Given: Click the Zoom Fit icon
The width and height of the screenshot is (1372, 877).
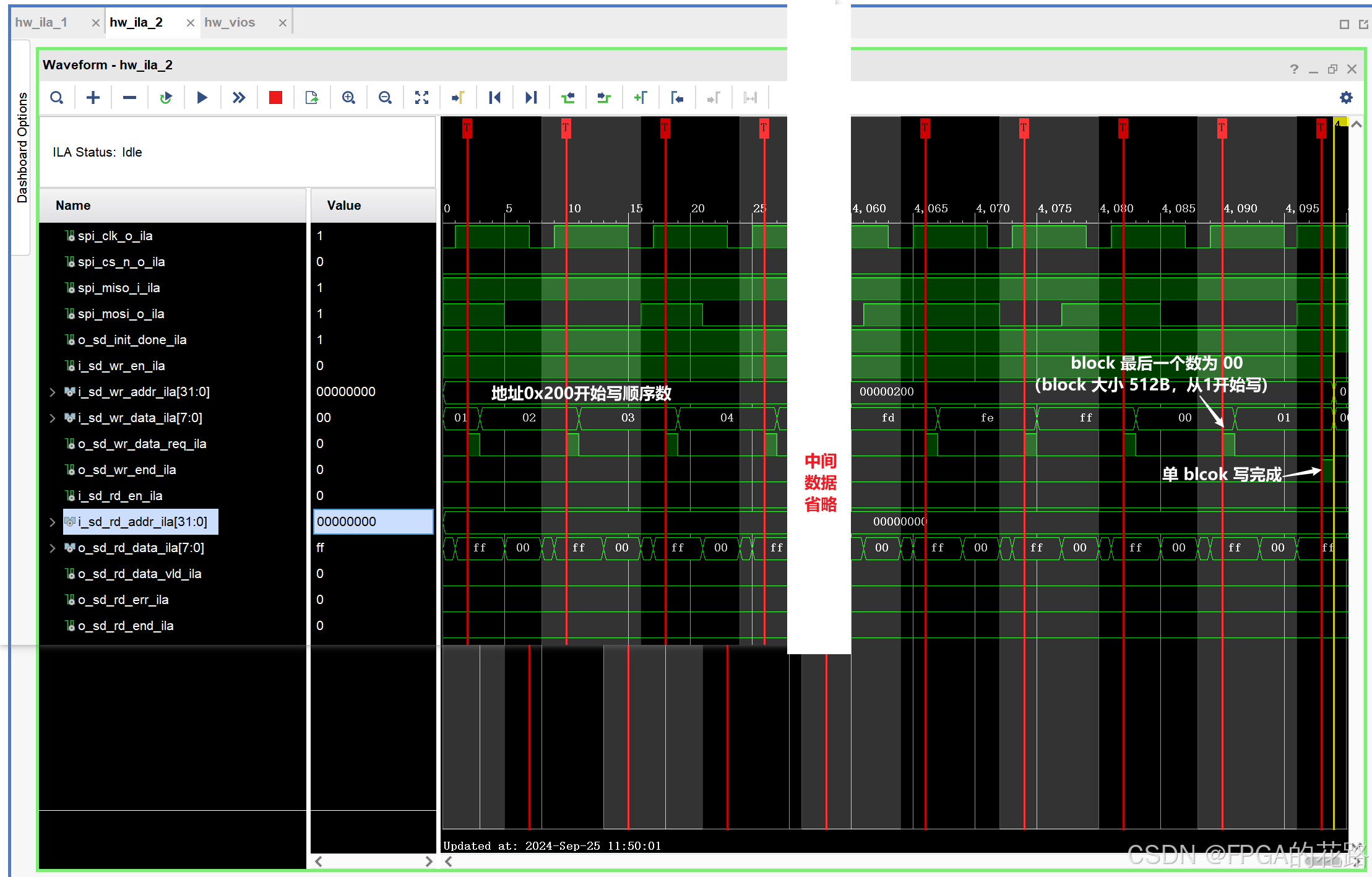Looking at the screenshot, I should 421,98.
